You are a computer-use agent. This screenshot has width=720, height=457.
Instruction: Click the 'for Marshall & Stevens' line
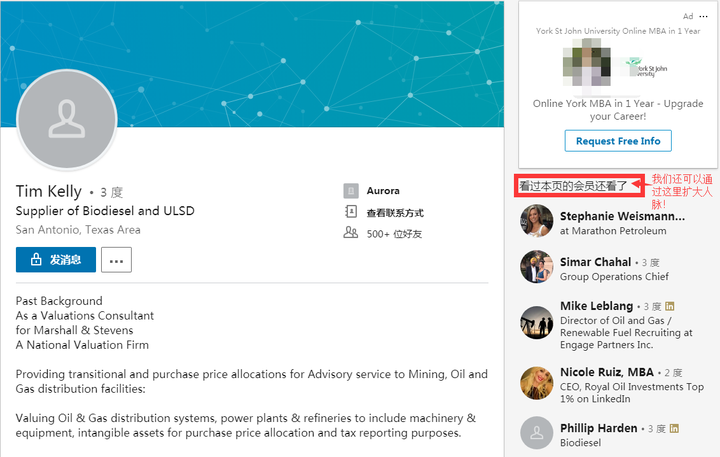pyautogui.click(x=74, y=330)
